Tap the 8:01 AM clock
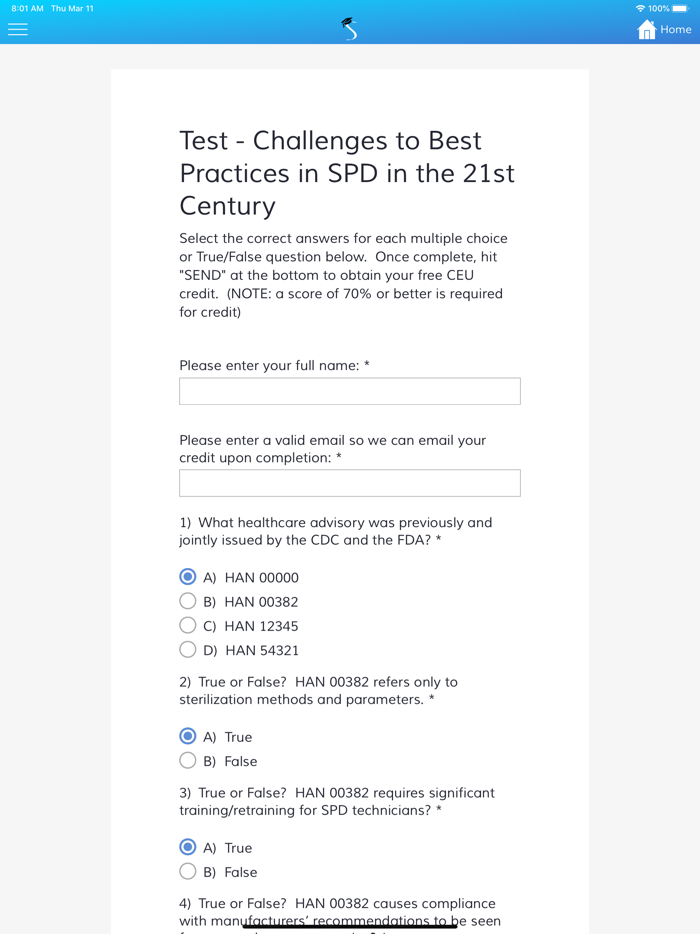Screen dimensions: 700x934 click(27, 8)
